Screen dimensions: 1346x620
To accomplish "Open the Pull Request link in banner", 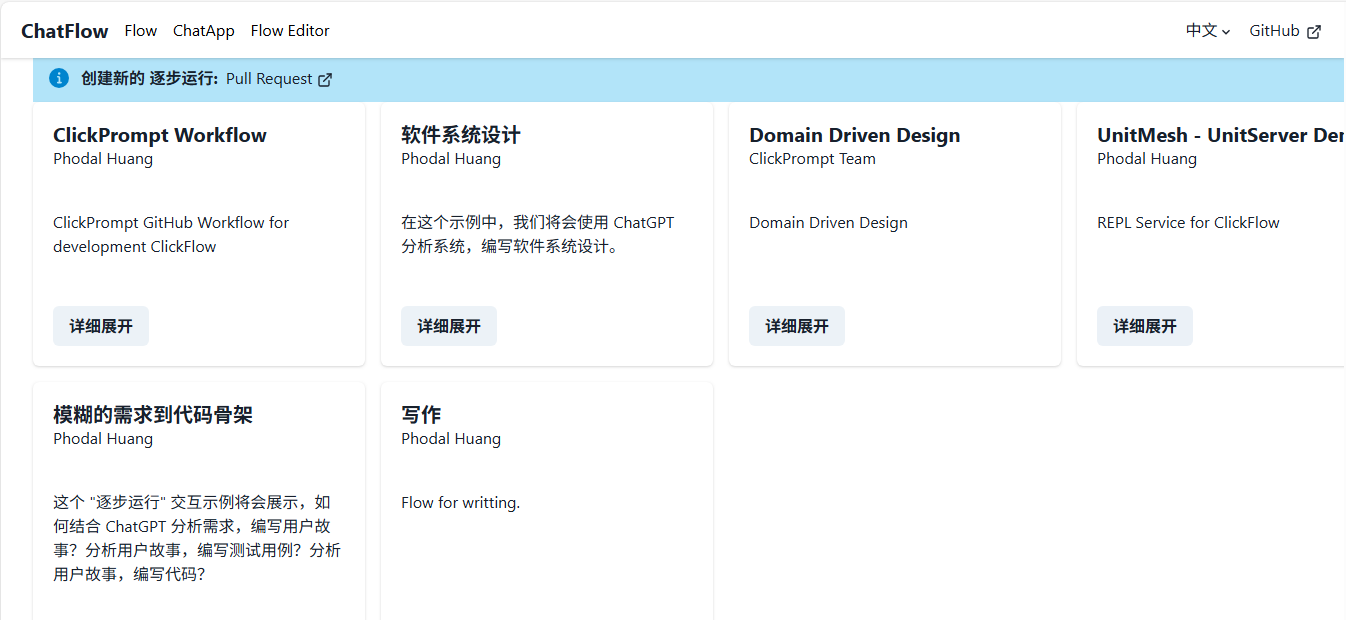I will (269, 79).
